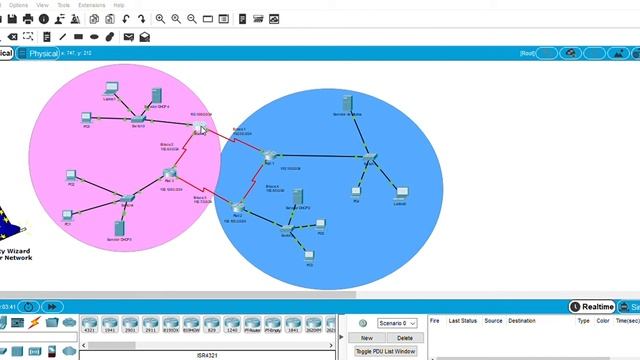Select the Draw Ellipse tool
This screenshot has width=640, height=360.
[x=94, y=37]
